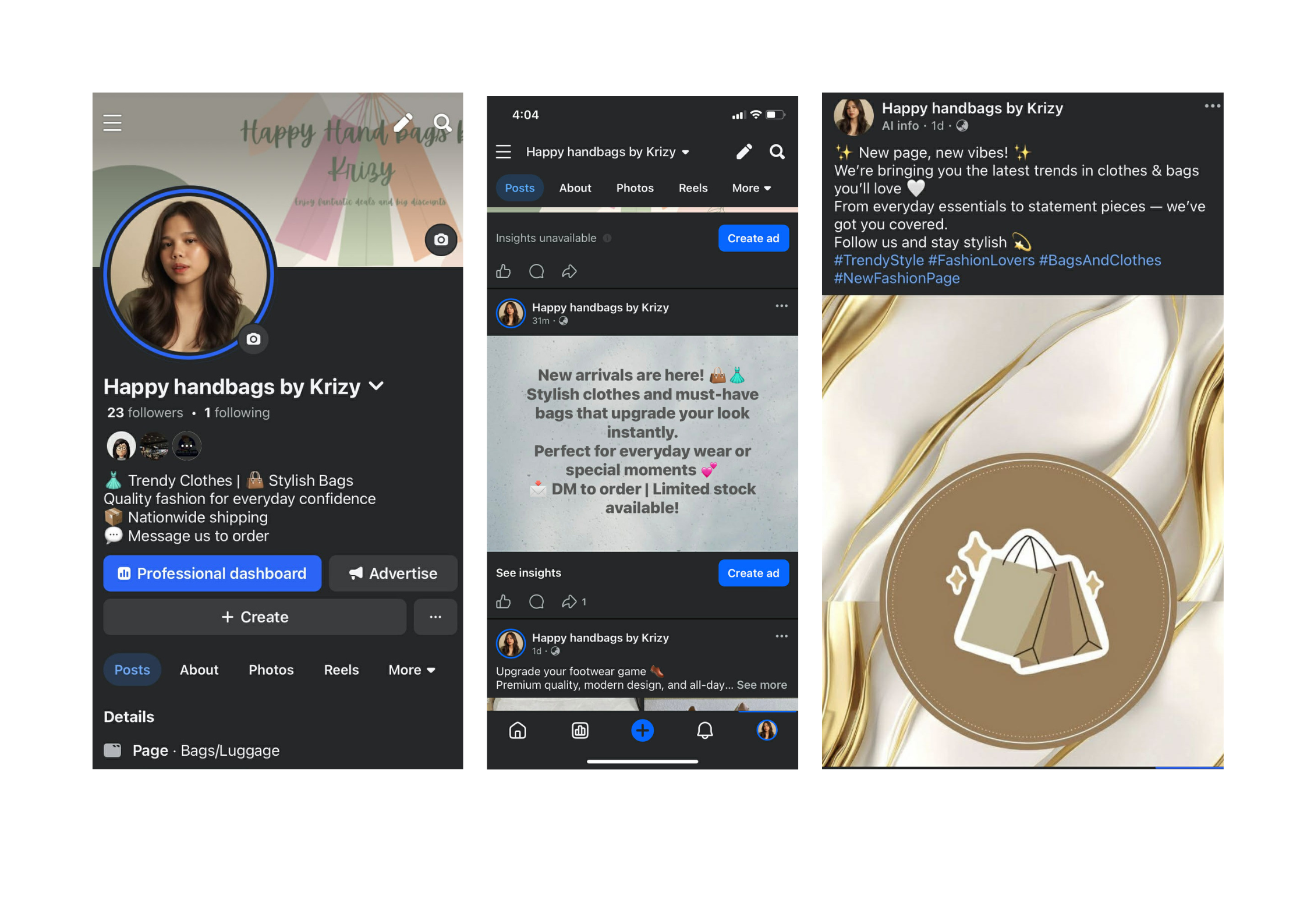Open #TrendyStyle hashtag link
Screen dimensions: 1307x924
(x=879, y=260)
